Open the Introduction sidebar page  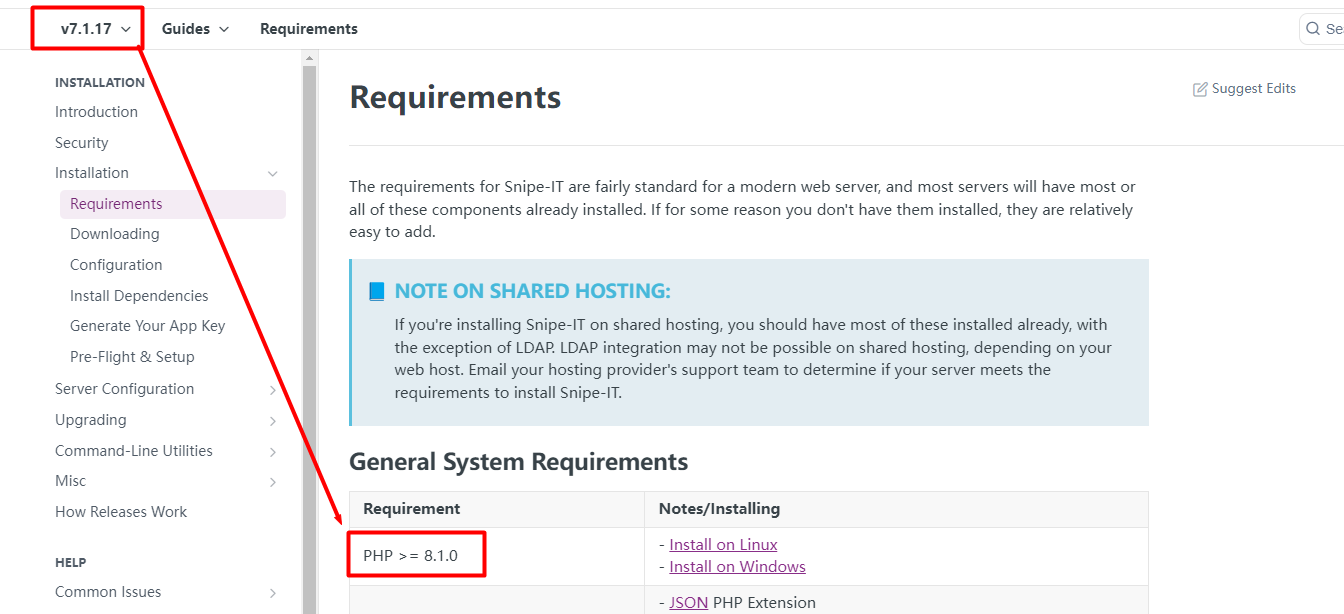pos(96,112)
